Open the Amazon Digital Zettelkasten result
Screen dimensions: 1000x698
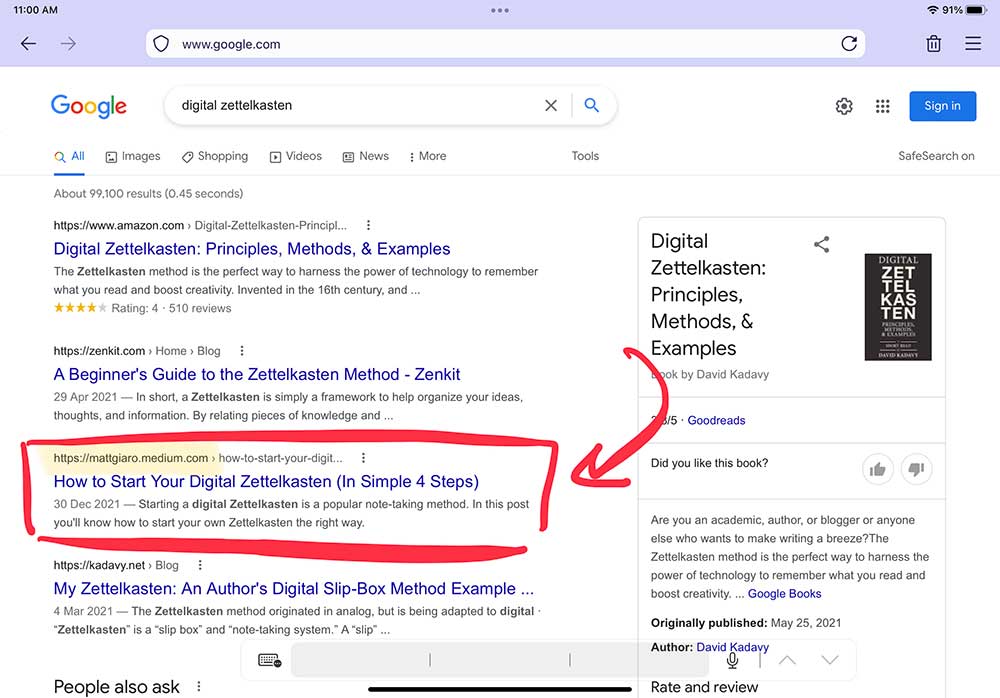click(252, 249)
